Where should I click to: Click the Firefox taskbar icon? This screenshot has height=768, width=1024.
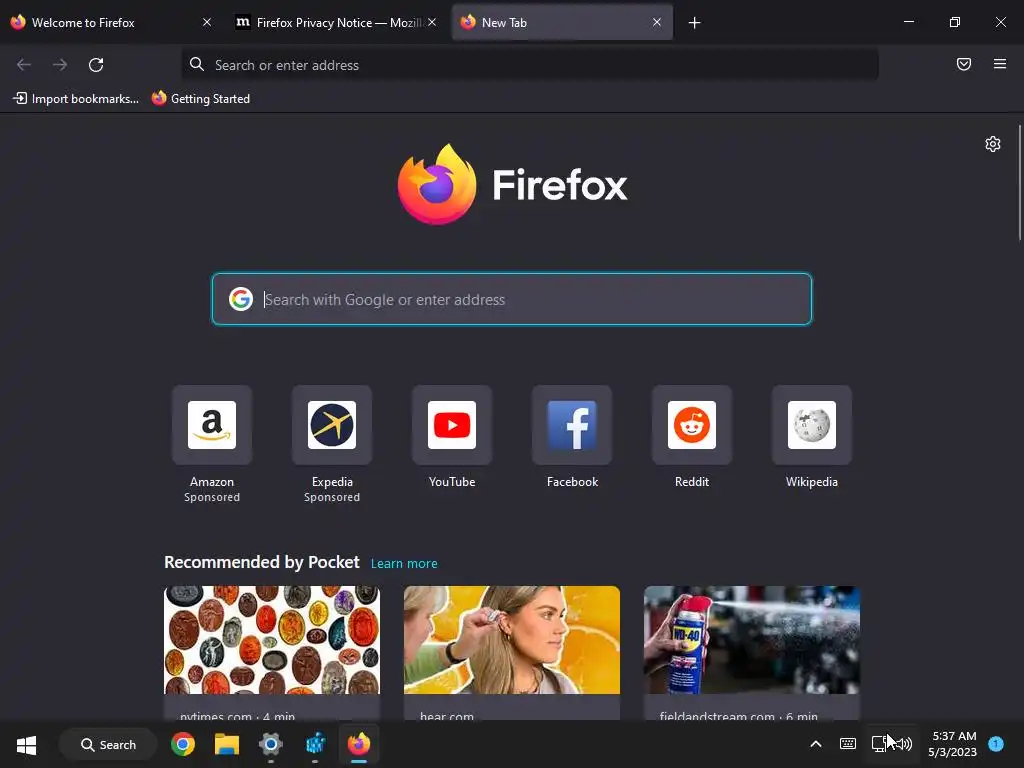[x=359, y=744]
